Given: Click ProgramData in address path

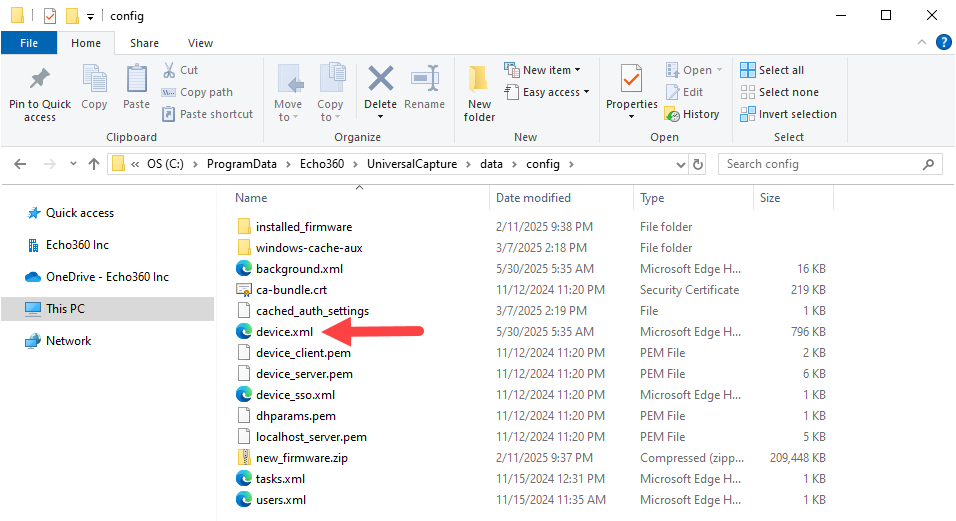Looking at the screenshot, I should [x=241, y=164].
